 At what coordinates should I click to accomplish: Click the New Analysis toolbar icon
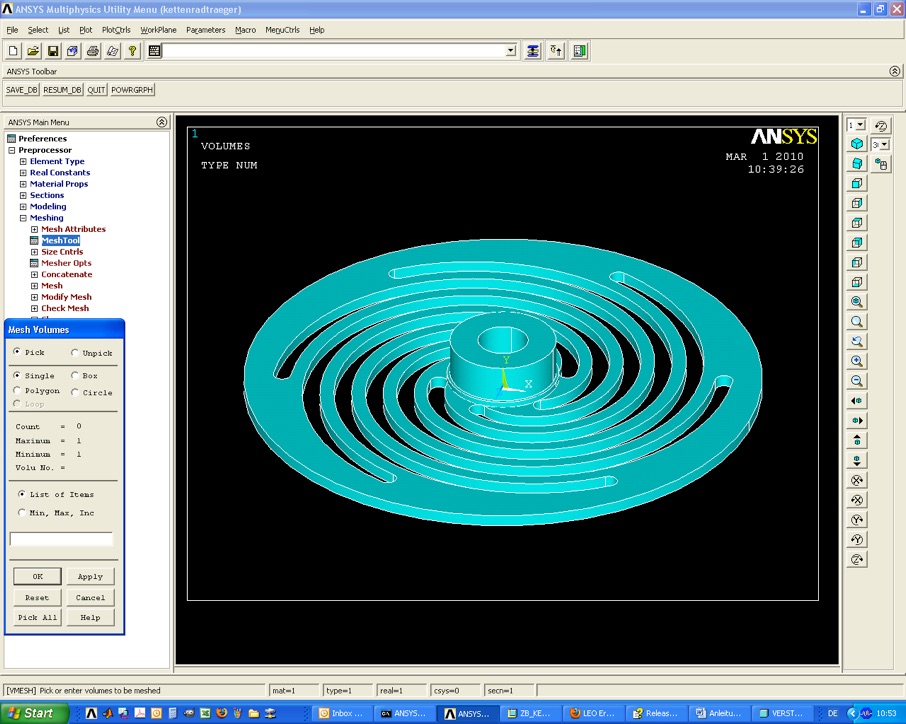(13, 51)
